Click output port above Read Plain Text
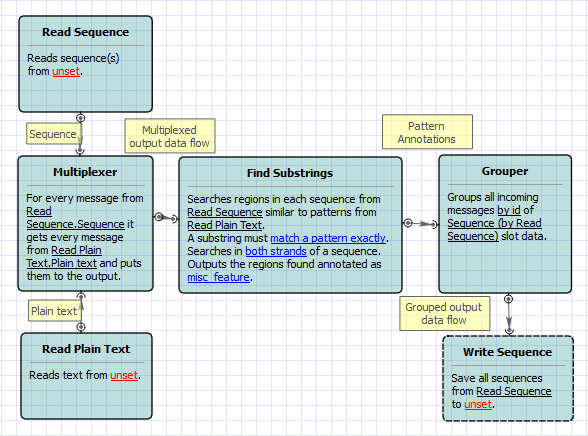Screen dimensions: 588x436 [x=81, y=327]
